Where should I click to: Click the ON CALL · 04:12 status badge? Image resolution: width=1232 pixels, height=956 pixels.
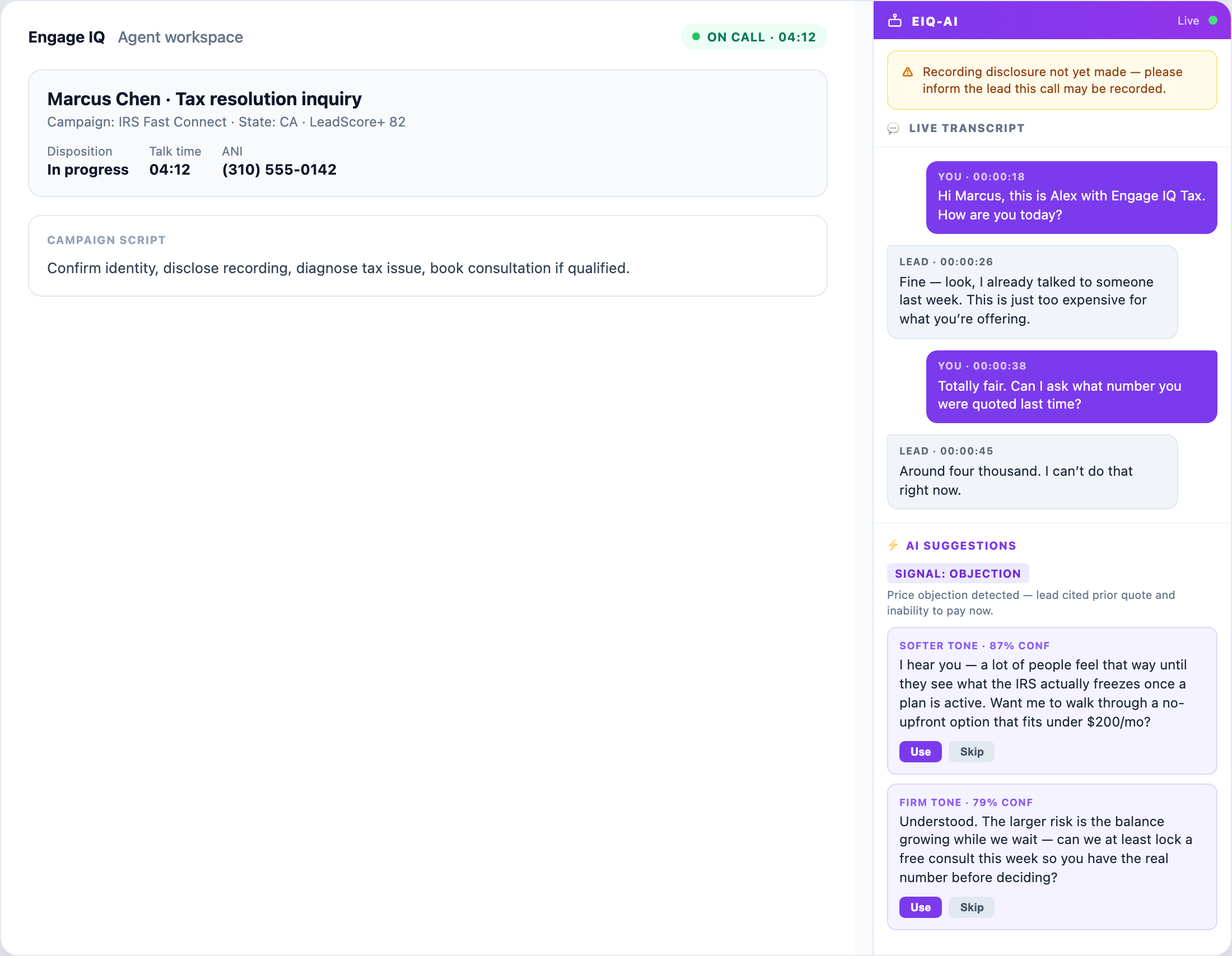[754, 36]
